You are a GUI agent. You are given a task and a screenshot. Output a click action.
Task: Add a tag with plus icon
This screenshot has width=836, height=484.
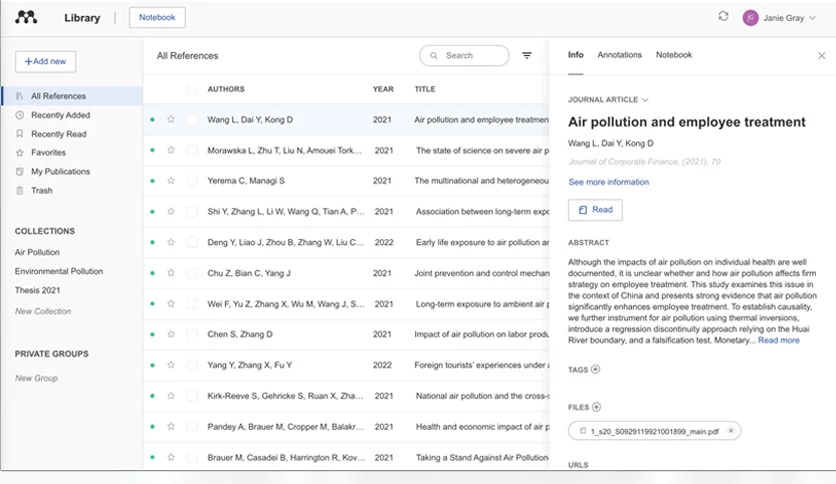(596, 369)
